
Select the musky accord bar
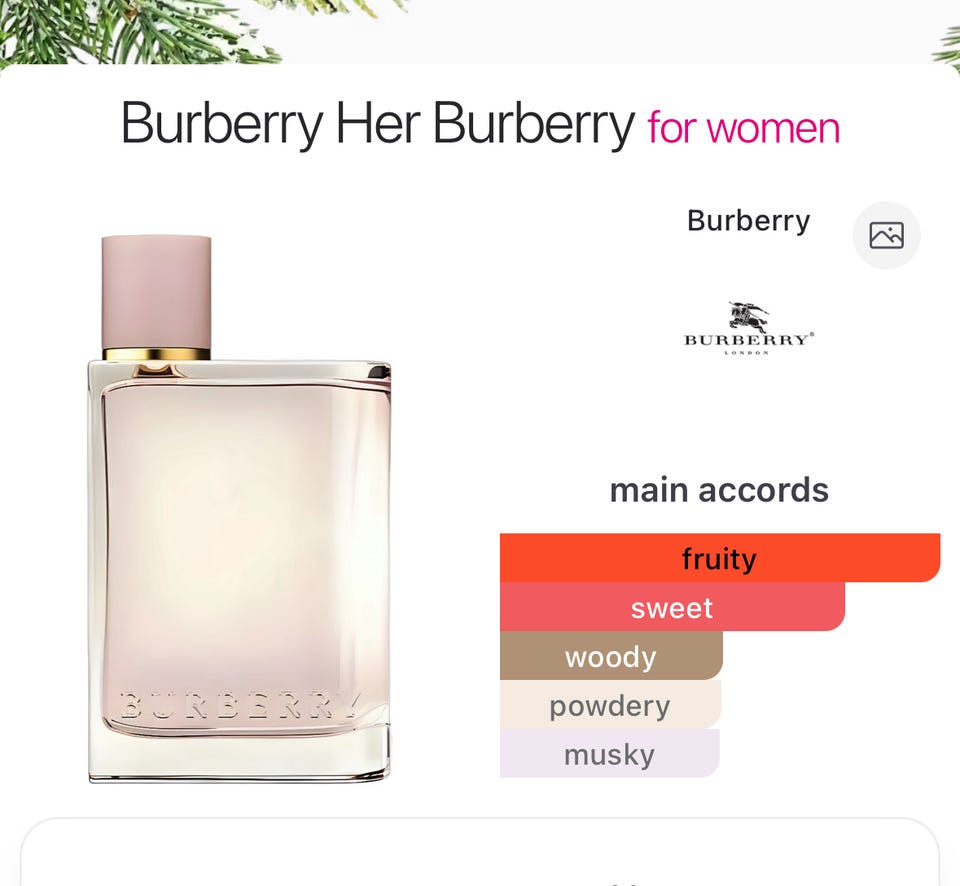(x=609, y=754)
